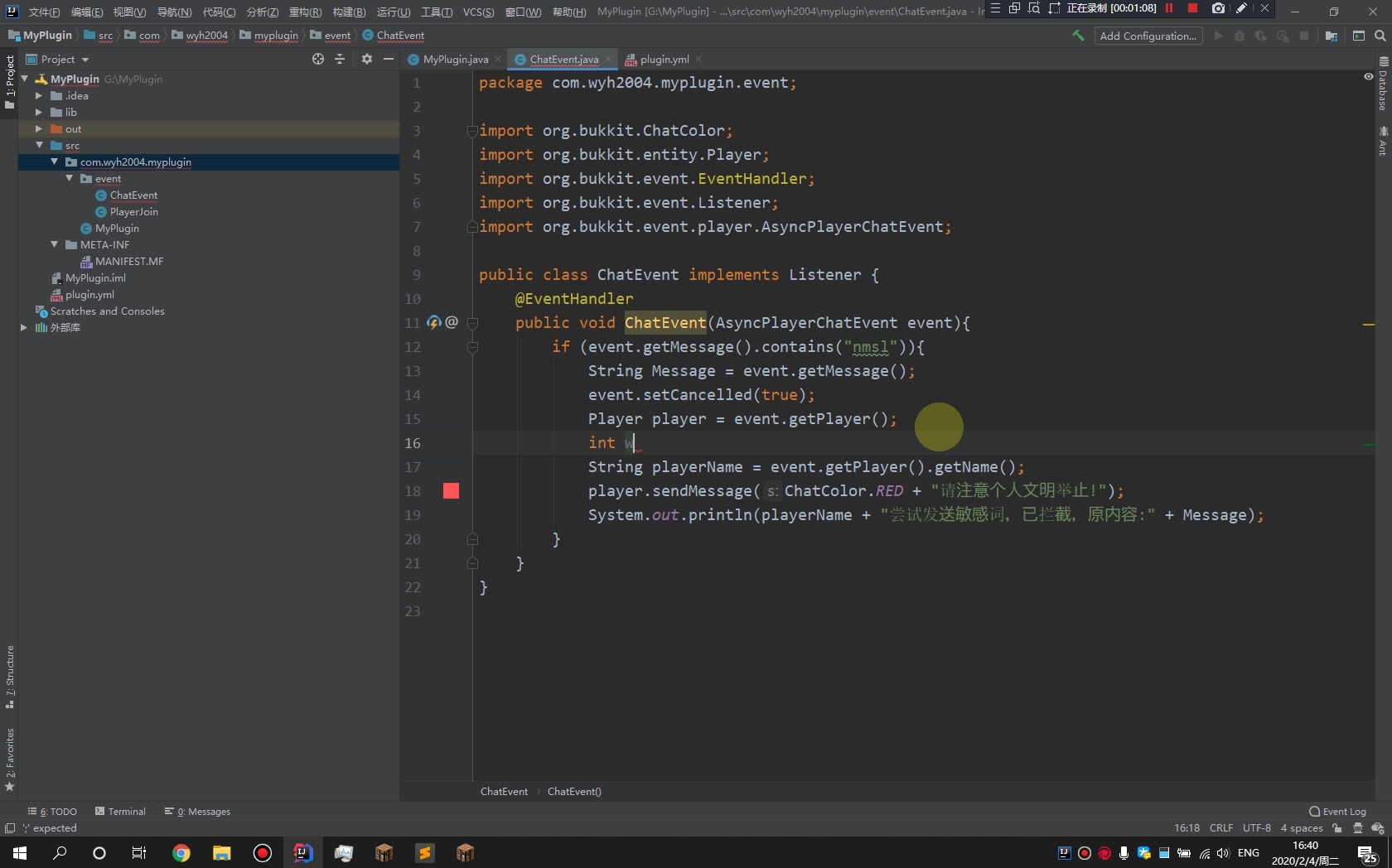Click the Build project hammer icon

pos(1078,36)
